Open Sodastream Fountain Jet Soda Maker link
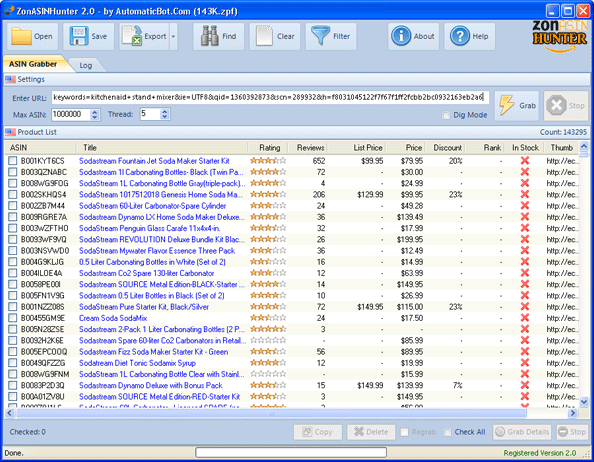This screenshot has width=594, height=462. tap(154, 161)
